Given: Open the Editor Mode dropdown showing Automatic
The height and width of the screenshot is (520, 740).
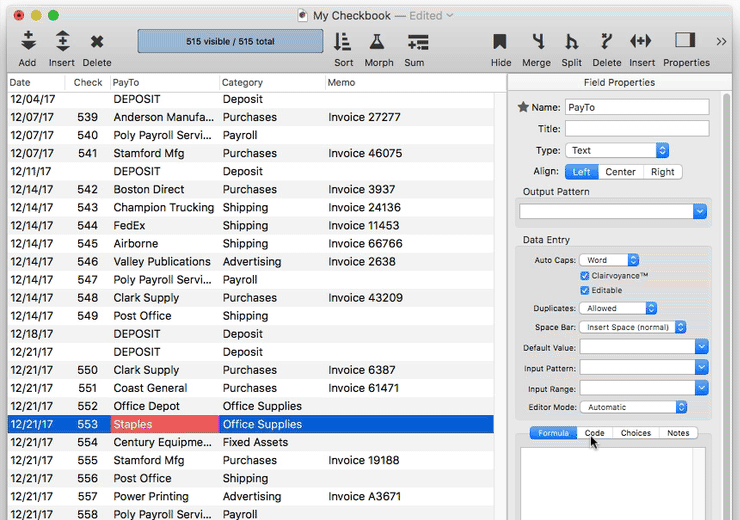Looking at the screenshot, I should click(x=633, y=407).
